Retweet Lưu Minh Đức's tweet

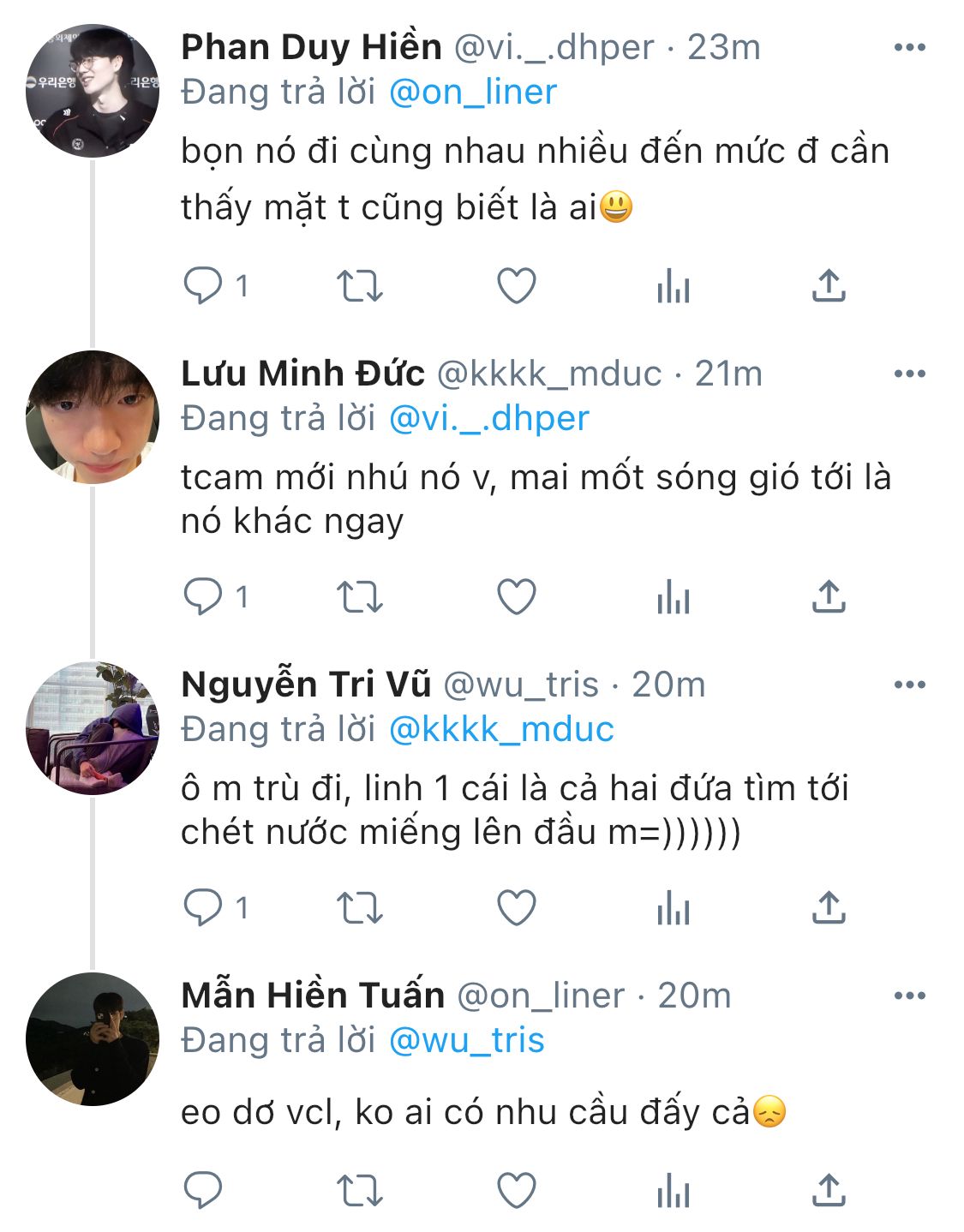[359, 597]
